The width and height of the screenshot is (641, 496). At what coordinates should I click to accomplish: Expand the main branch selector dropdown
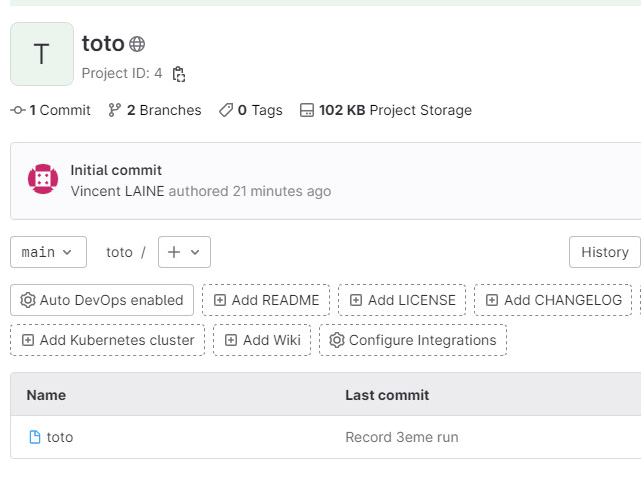pyautogui.click(x=48, y=252)
